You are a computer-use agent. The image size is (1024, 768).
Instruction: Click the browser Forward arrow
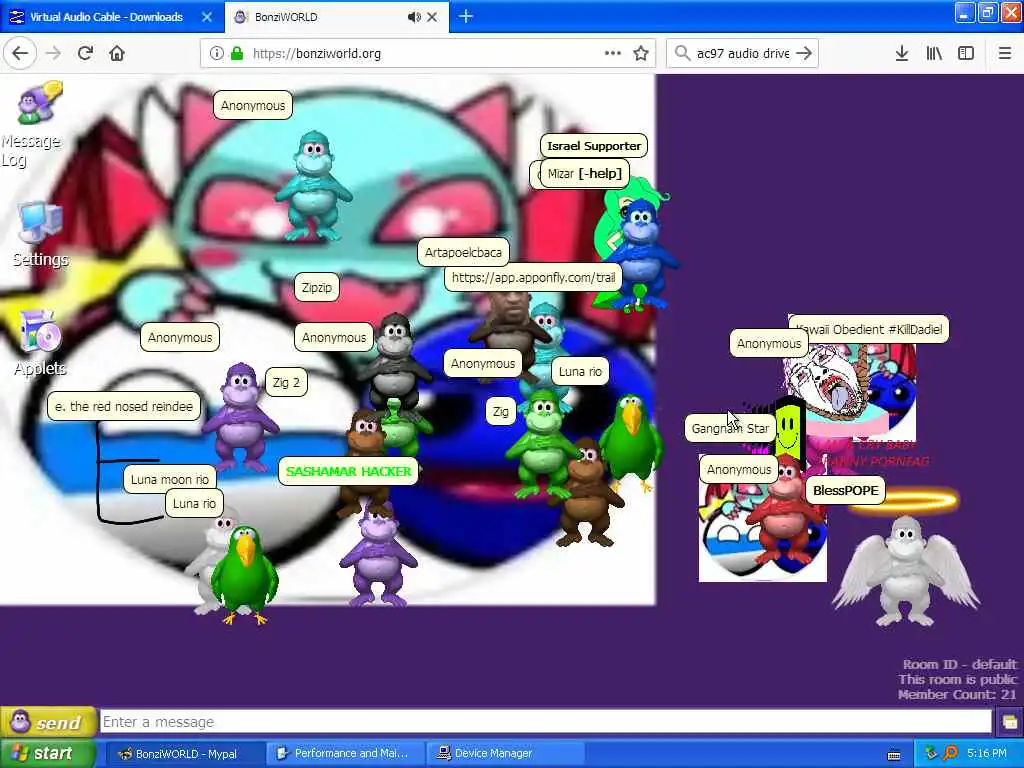click(54, 54)
